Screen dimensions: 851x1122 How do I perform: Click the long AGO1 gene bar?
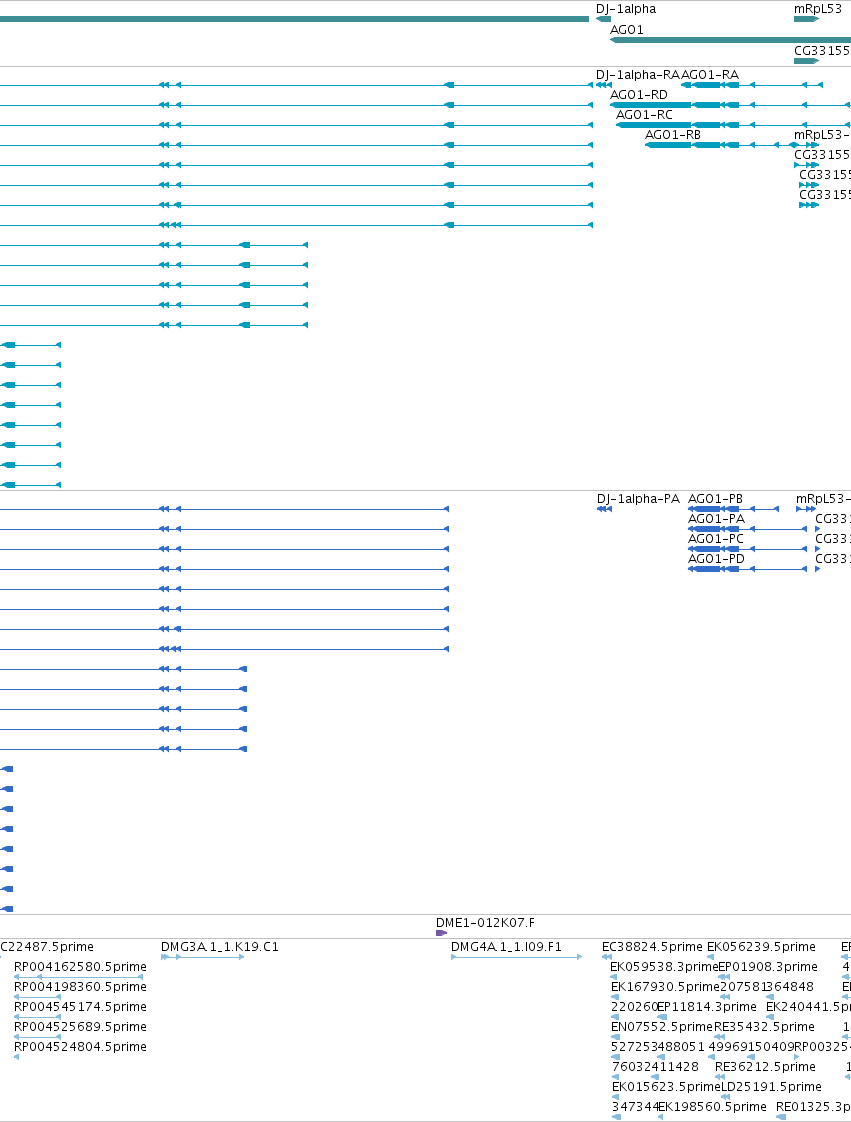click(730, 40)
